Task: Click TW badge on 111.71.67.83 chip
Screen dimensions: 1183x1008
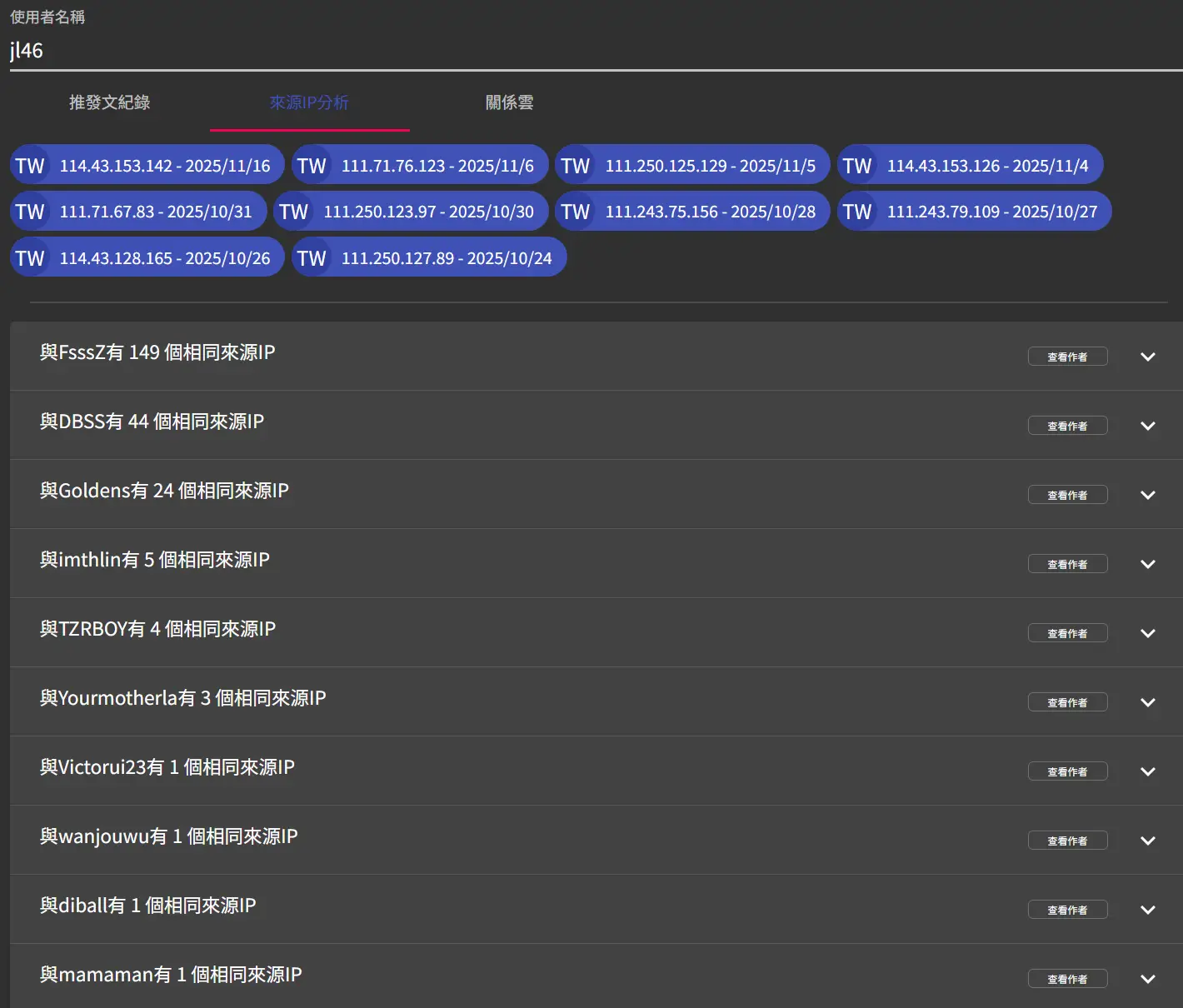Action: pos(30,212)
